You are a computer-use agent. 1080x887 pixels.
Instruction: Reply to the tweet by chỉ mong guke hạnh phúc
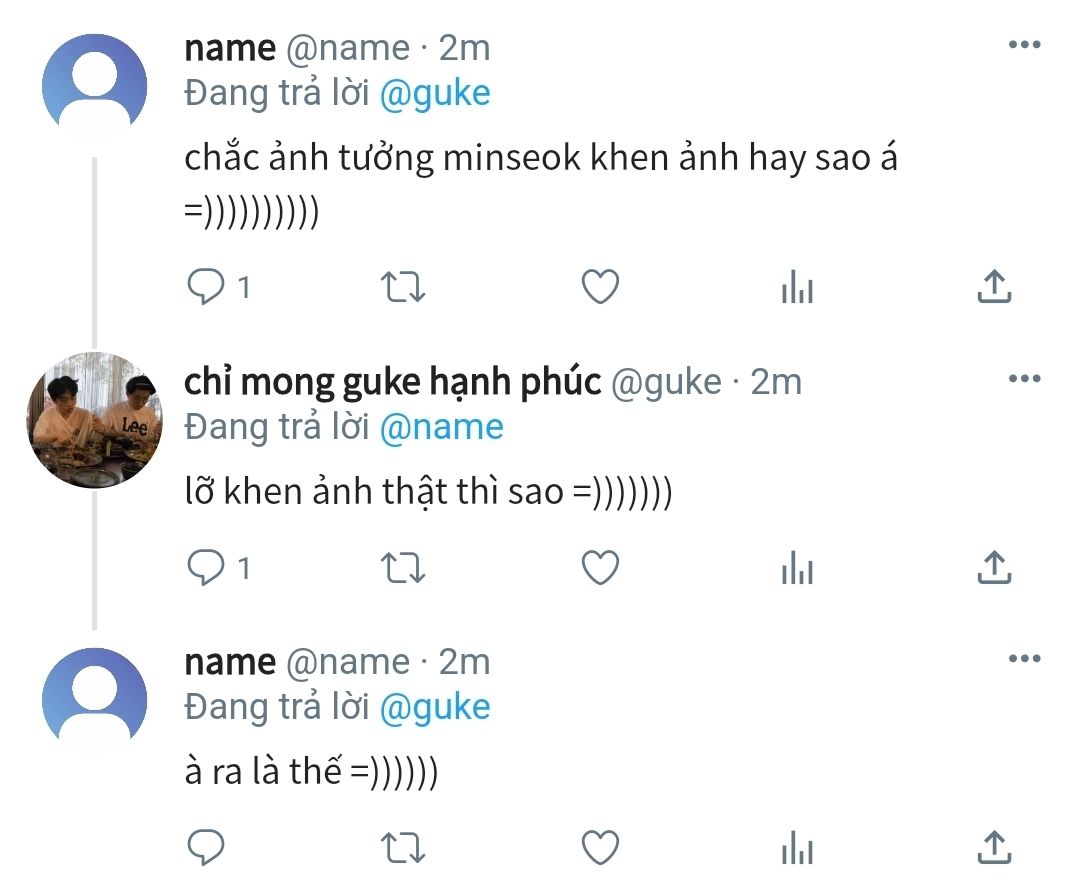tap(206, 568)
